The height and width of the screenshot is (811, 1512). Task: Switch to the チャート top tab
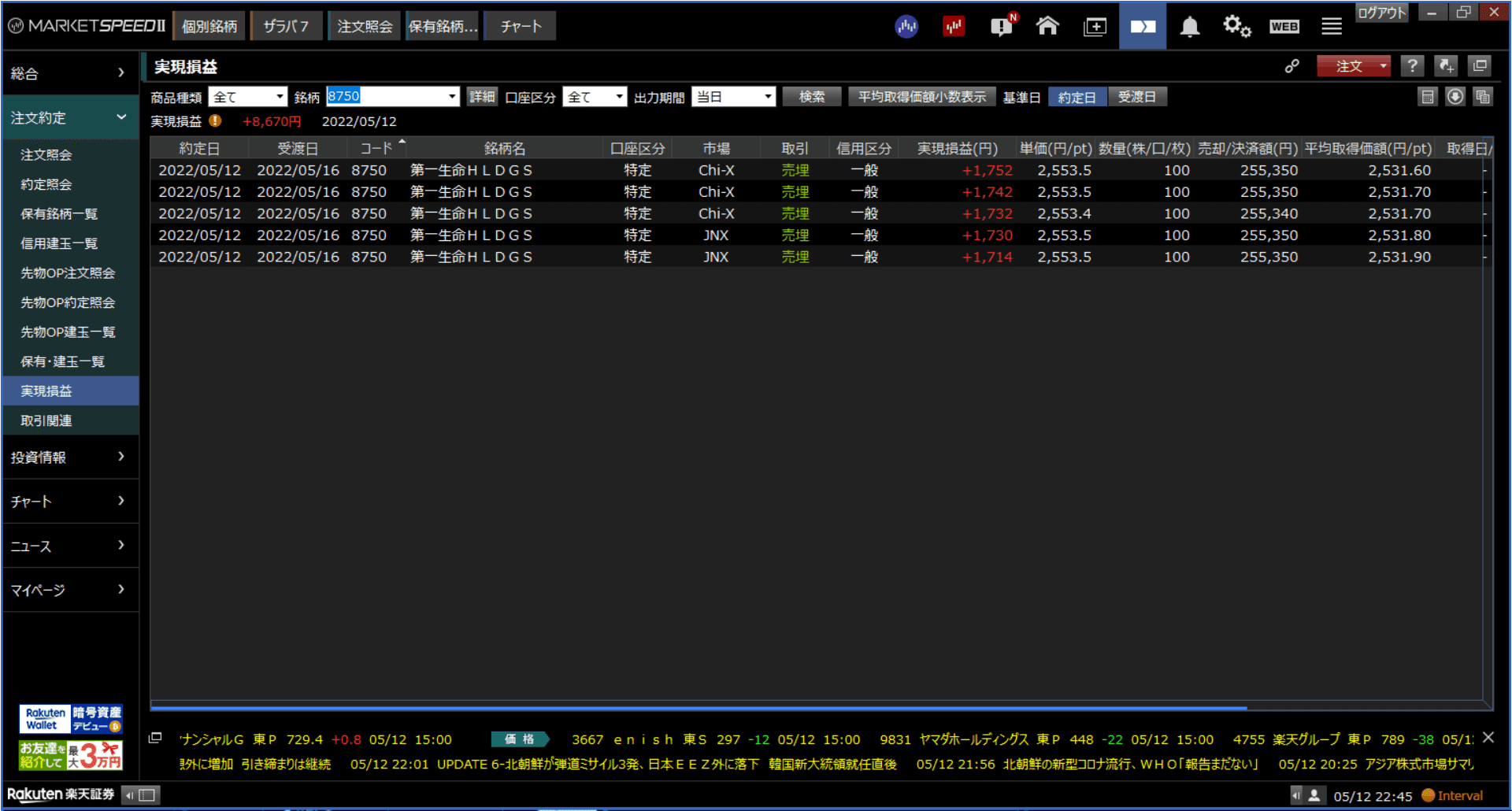pos(521,26)
